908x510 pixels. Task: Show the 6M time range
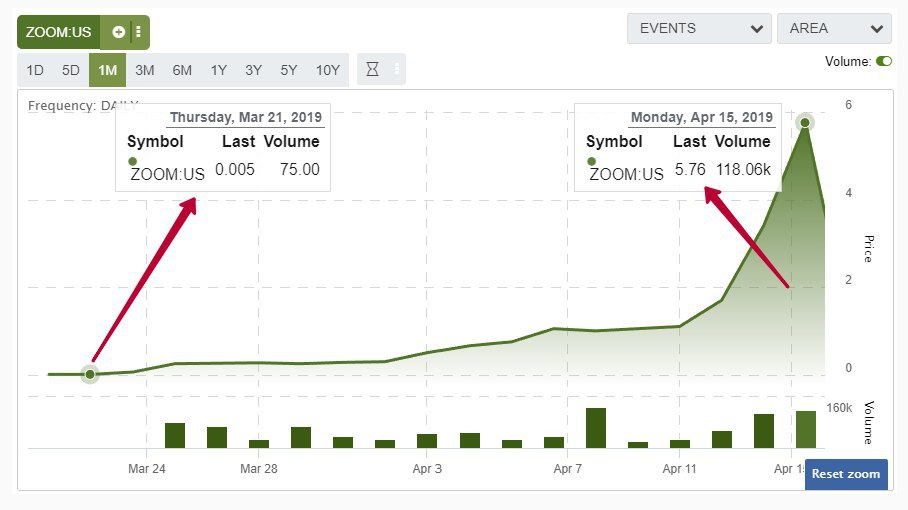tap(182, 70)
